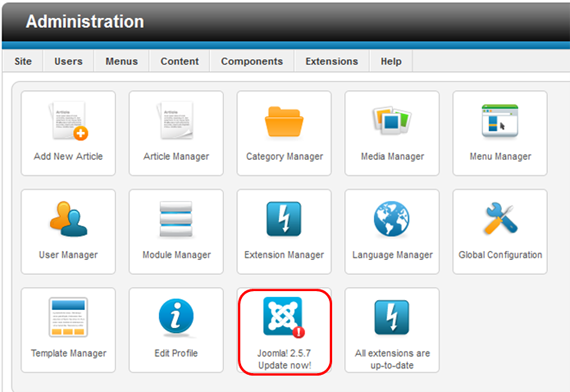Click the 'Template Manager' text link
The image size is (570, 392).
(68, 353)
